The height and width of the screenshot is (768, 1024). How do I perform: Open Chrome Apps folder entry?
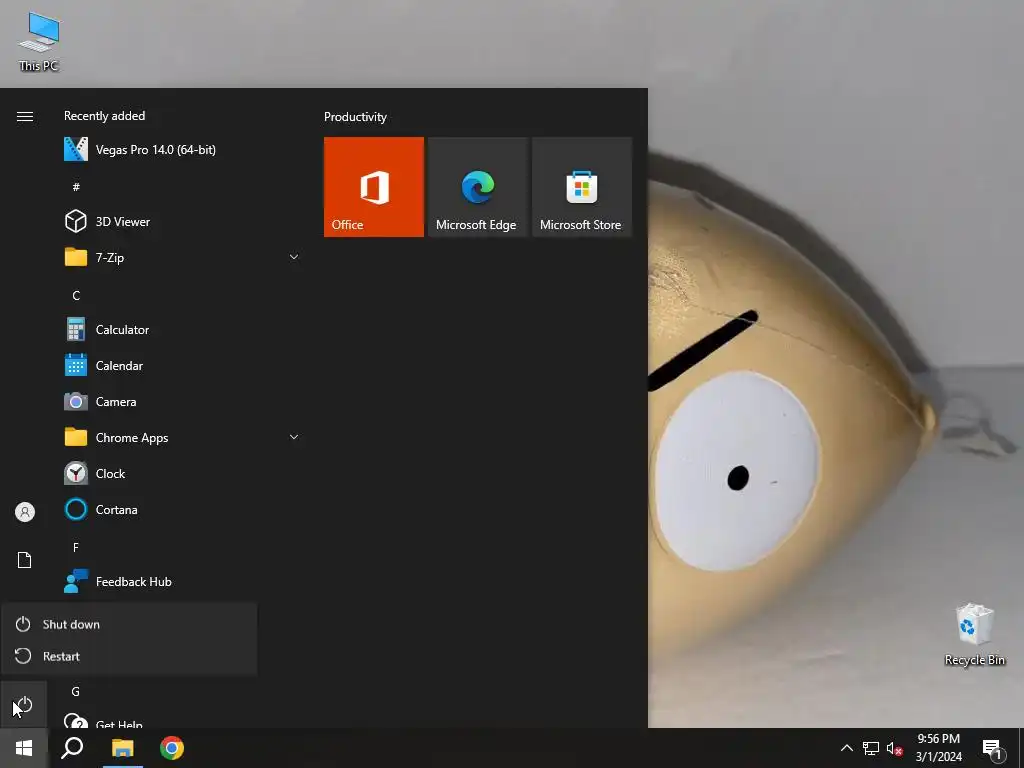[x=182, y=438]
